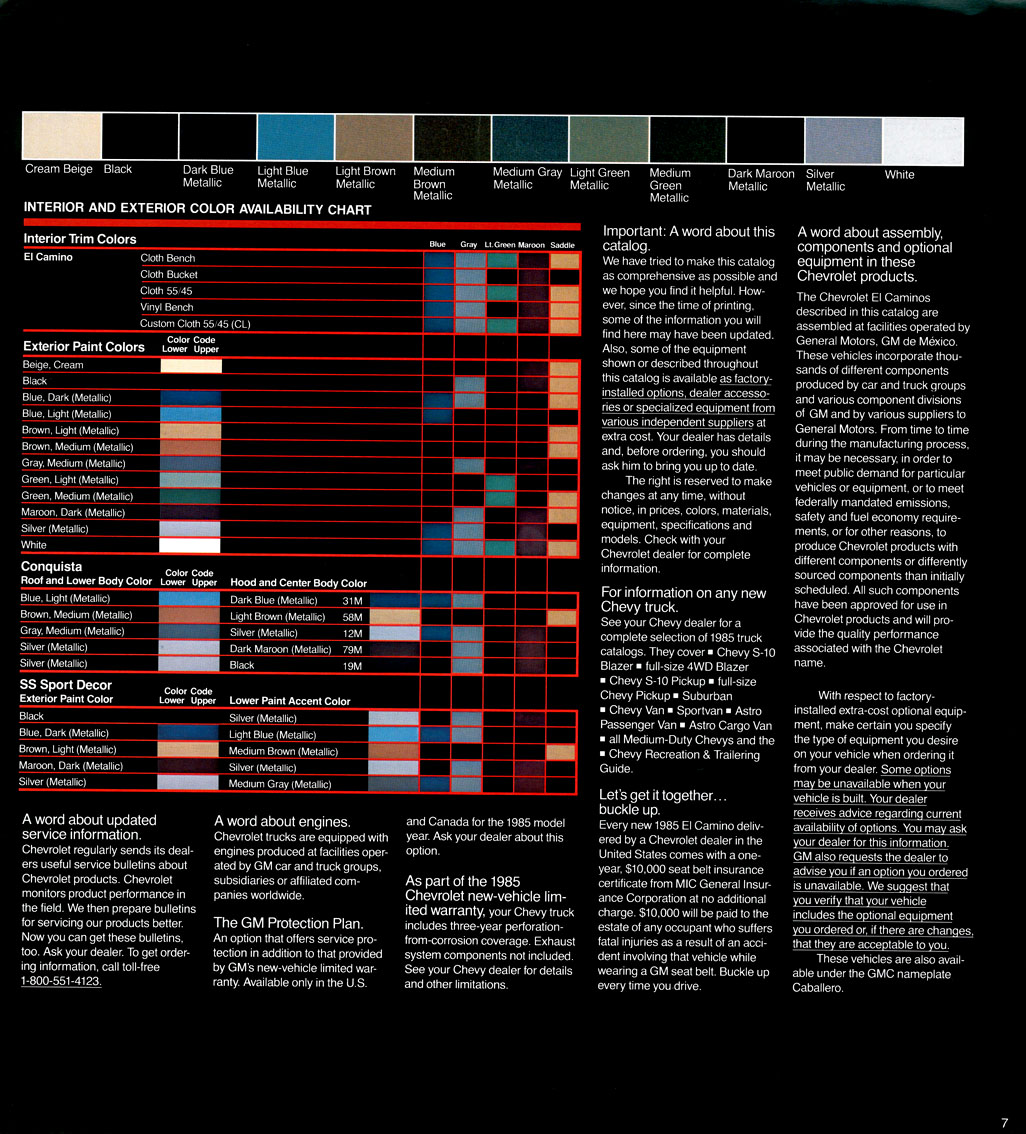Click the 'Interior Trim Colors' heading
This screenshot has height=1134, width=1026.
(x=80, y=239)
